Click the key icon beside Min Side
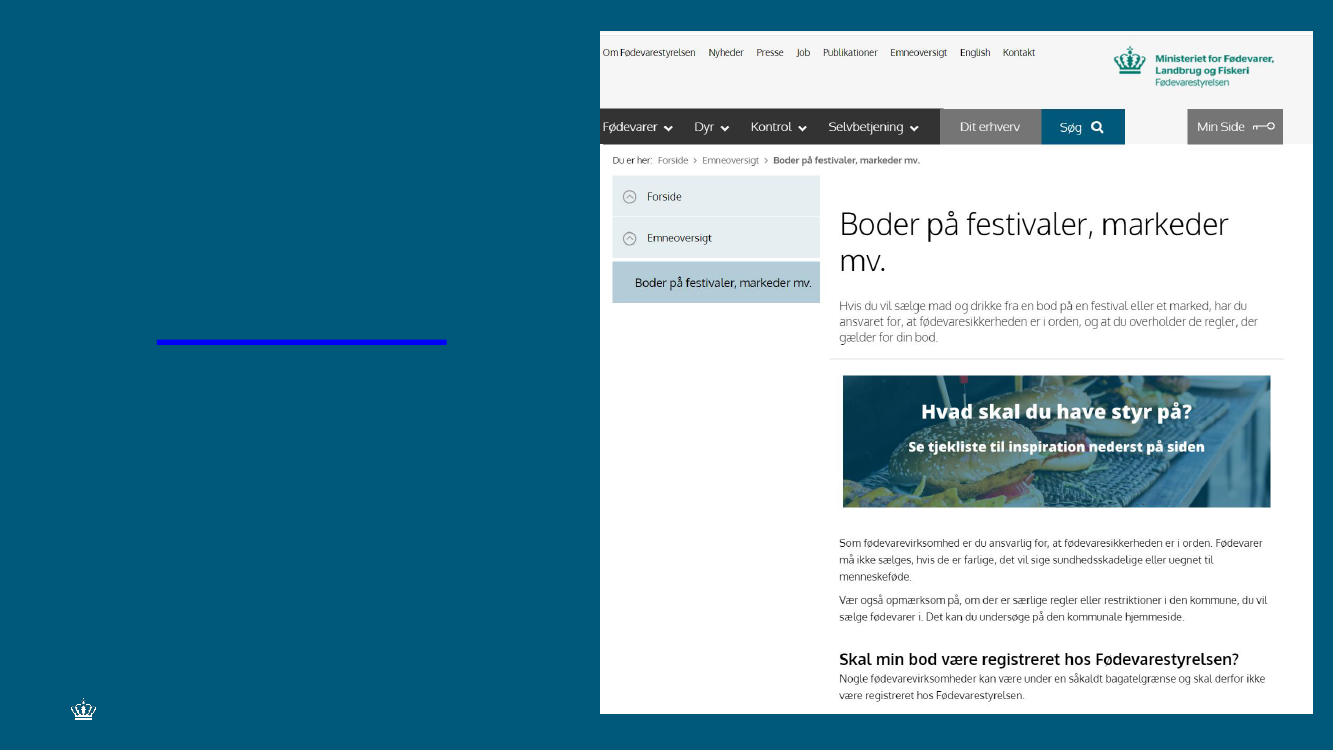The image size is (1333, 750). point(1264,127)
